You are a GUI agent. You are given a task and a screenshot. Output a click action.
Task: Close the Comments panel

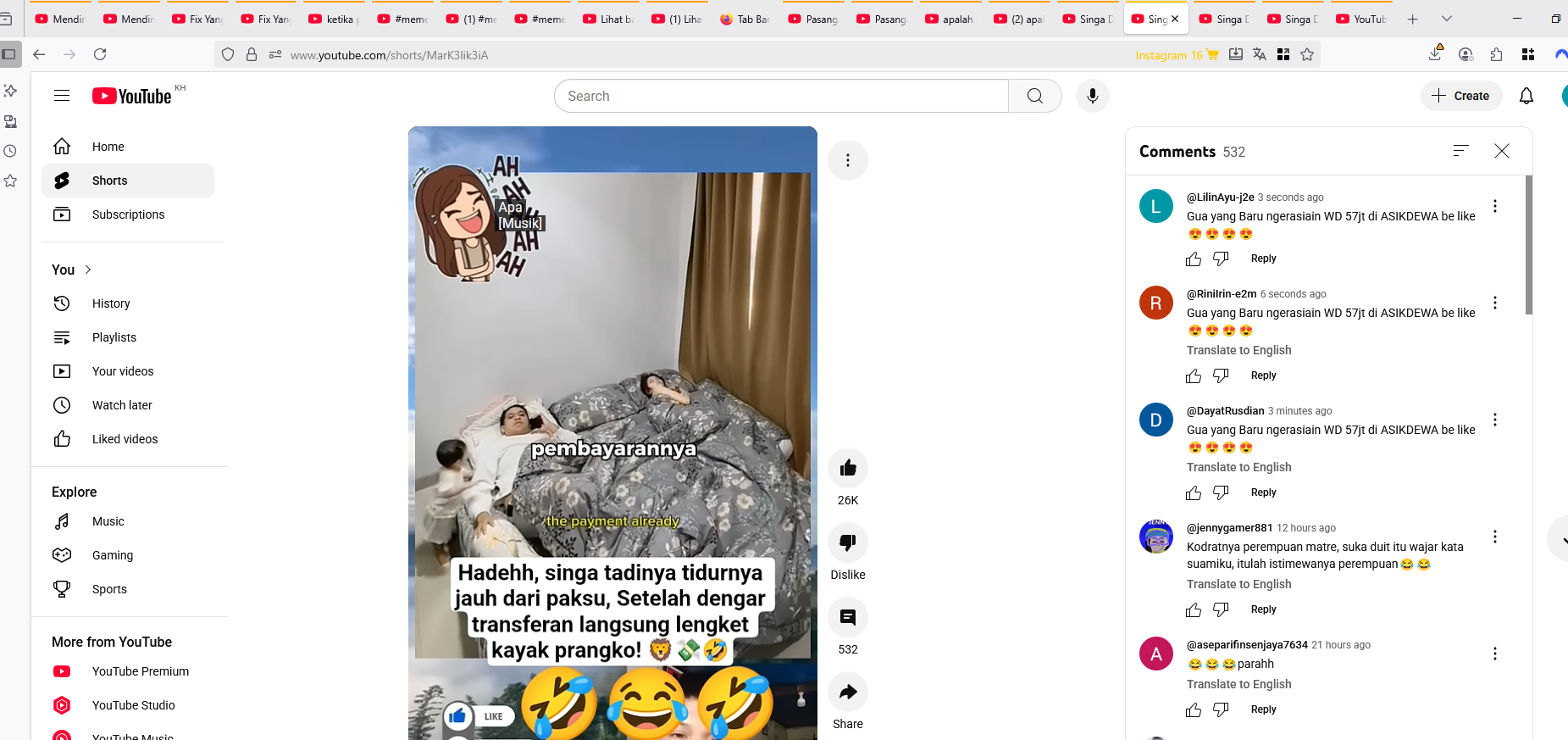[1502, 151]
